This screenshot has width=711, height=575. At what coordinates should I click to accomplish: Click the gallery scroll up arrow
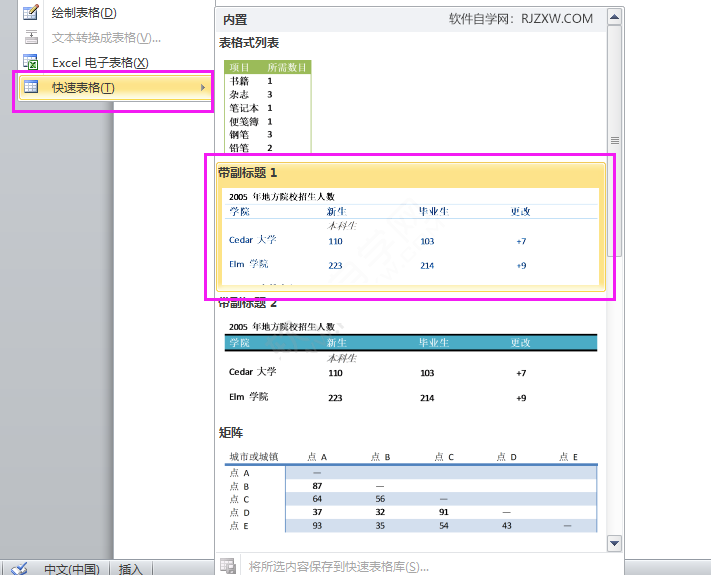(614, 17)
